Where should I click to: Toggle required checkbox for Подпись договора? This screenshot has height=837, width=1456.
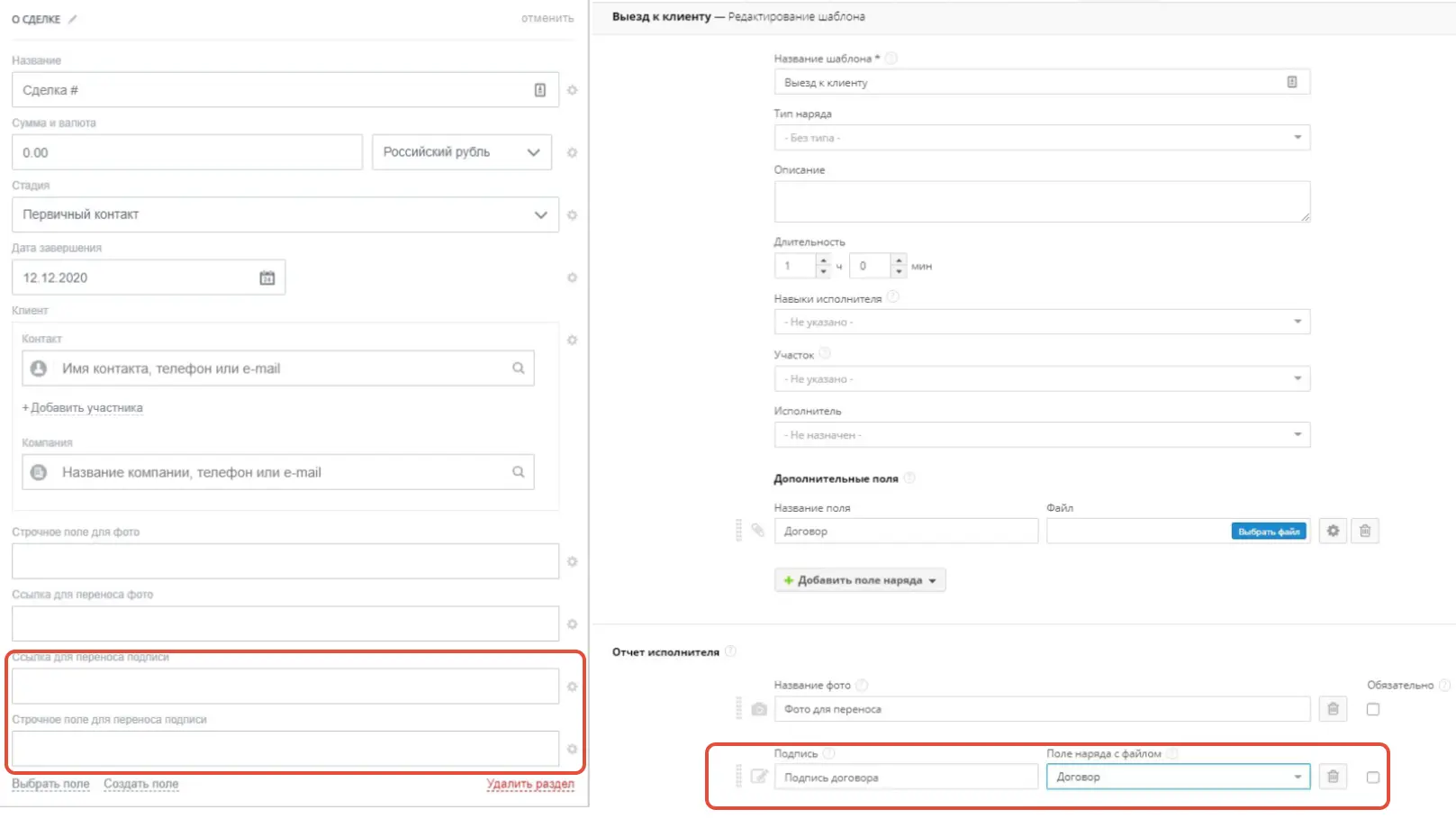click(x=1372, y=777)
